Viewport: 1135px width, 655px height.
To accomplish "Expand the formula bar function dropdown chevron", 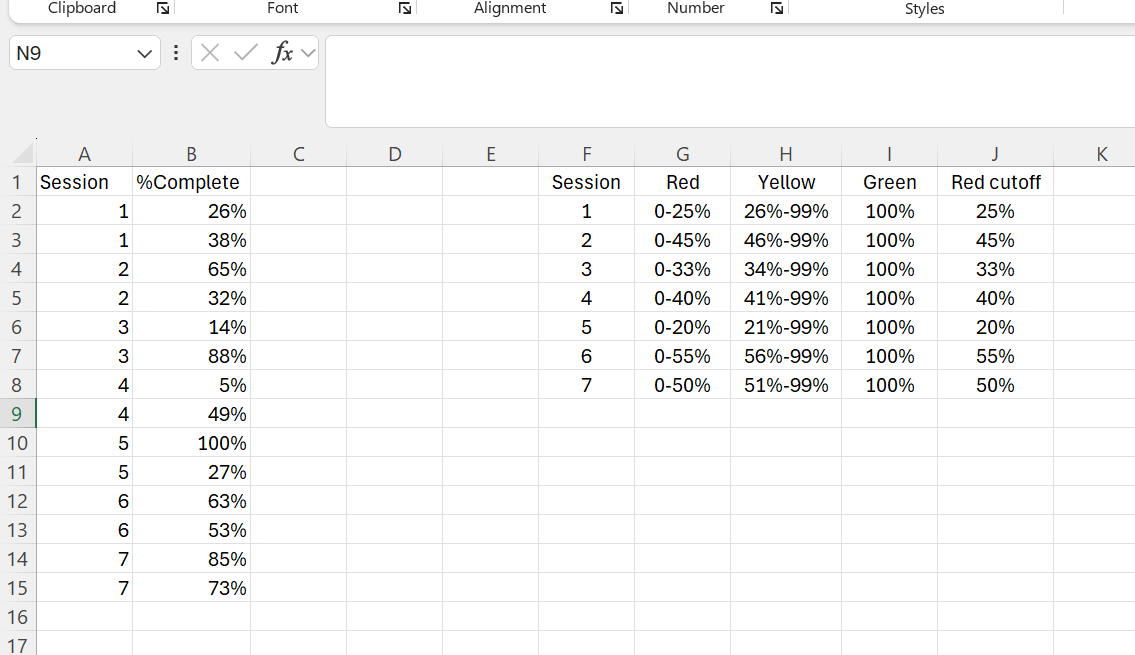I will coord(308,53).
